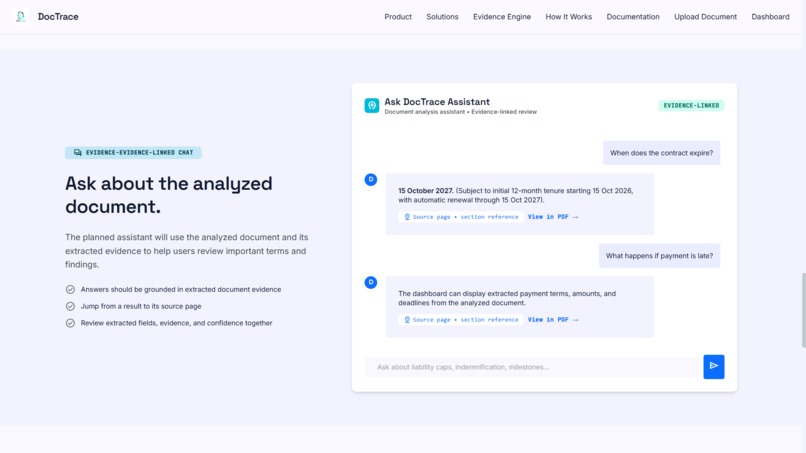This screenshot has height=453, width=806.
Task: Click the D avatar beside the 15 October 2027 answer
Action: [x=371, y=179]
